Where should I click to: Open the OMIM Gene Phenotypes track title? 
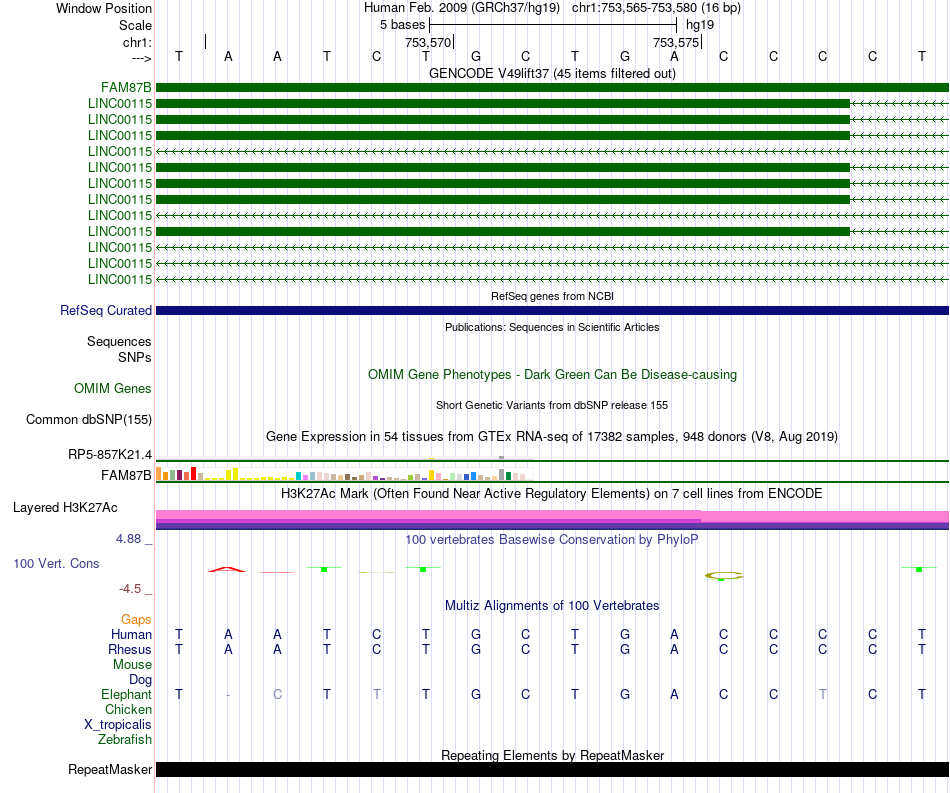[552, 374]
